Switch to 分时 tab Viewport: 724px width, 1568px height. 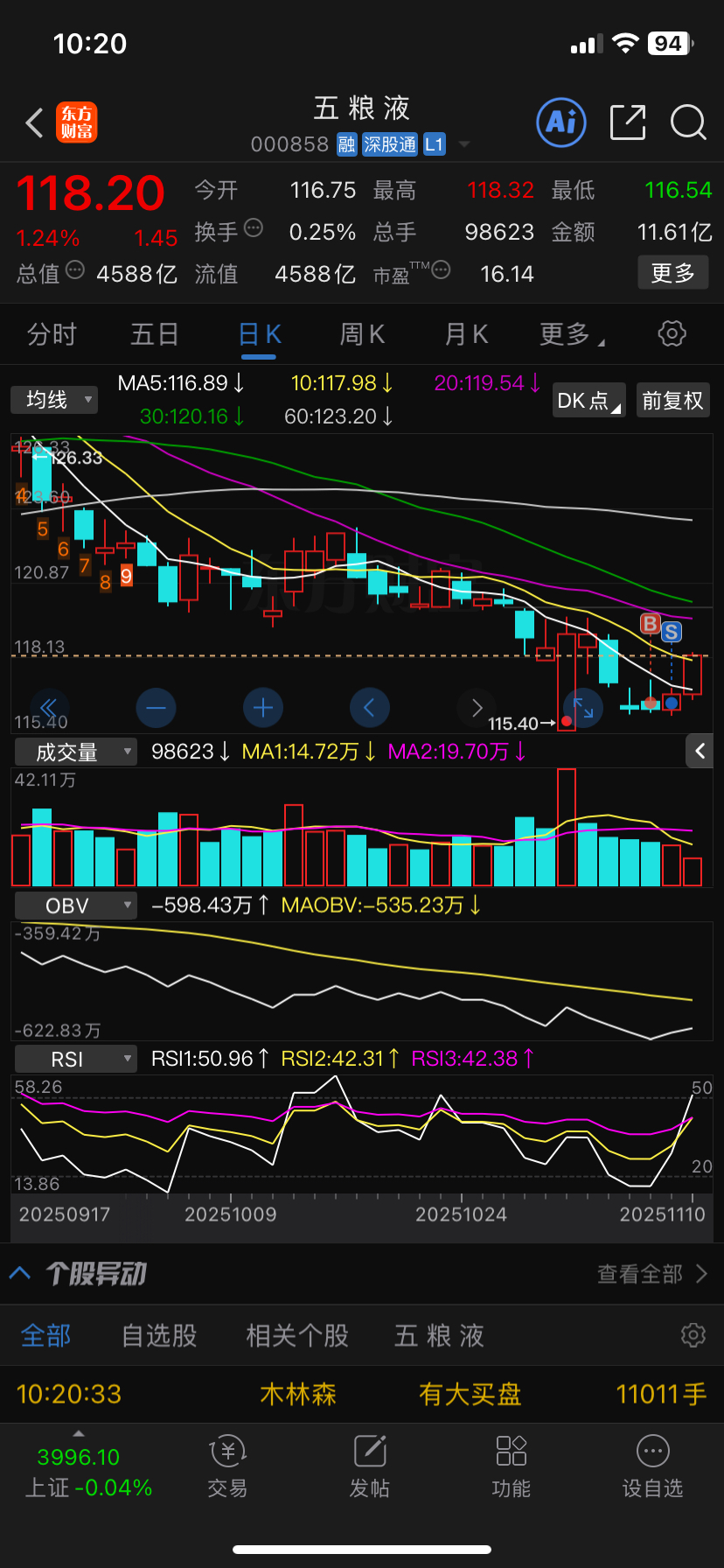point(52,333)
